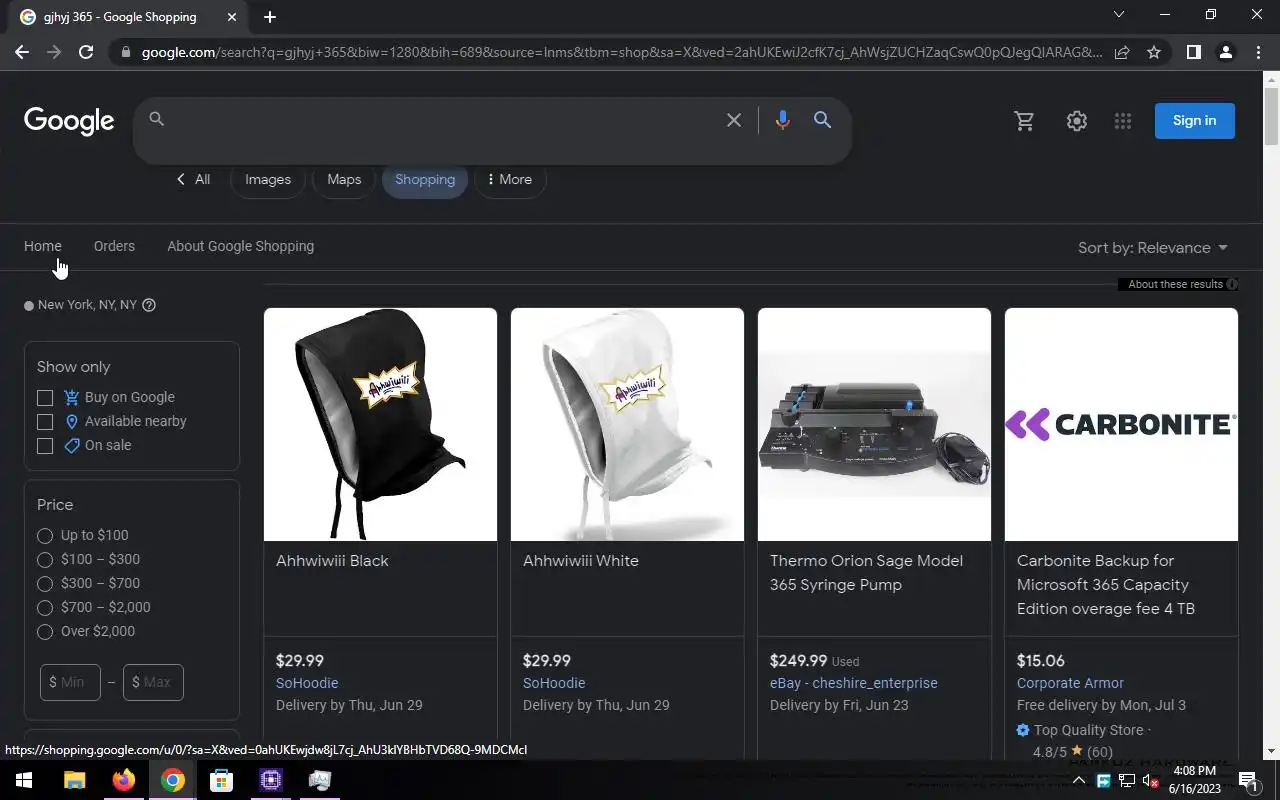
Task: Open a new browser tab
Action: [x=270, y=17]
